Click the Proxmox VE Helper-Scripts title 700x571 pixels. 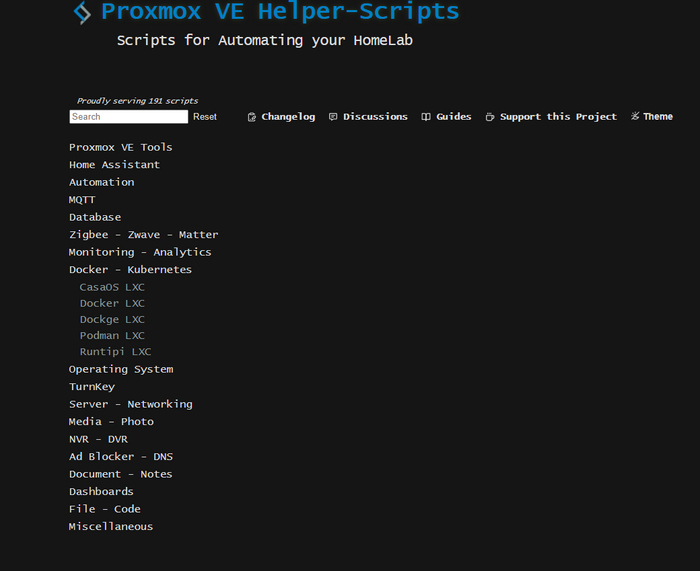[280, 11]
